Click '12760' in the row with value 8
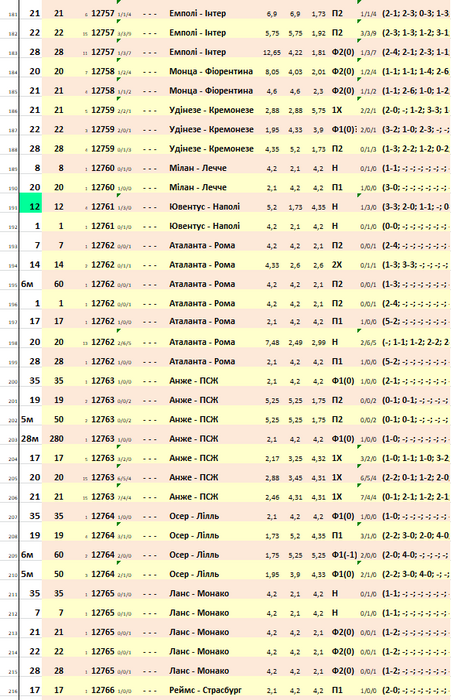 pyautogui.click(x=103, y=168)
